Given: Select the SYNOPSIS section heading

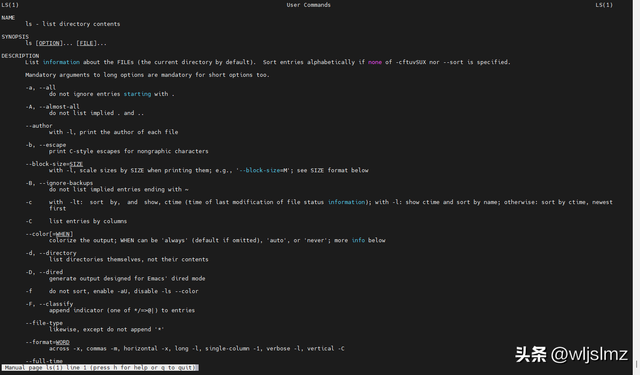Looking at the screenshot, I should tap(15, 37).
